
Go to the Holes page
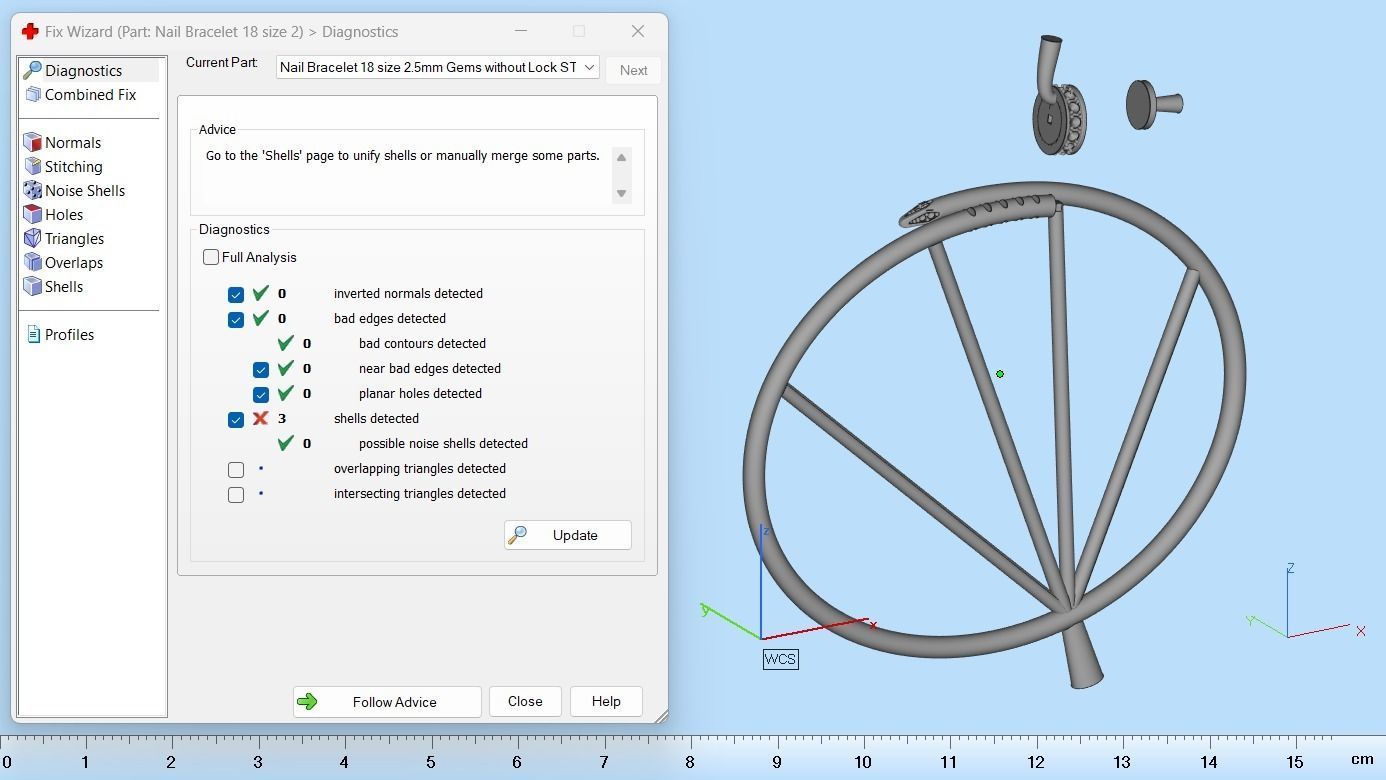tap(64, 214)
